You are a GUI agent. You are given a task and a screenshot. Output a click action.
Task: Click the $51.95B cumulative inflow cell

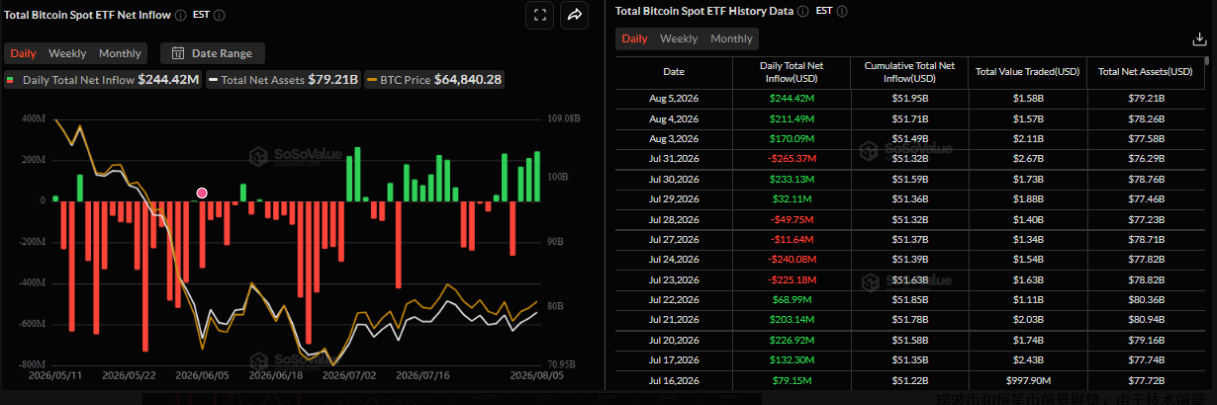pyautogui.click(x=910, y=99)
